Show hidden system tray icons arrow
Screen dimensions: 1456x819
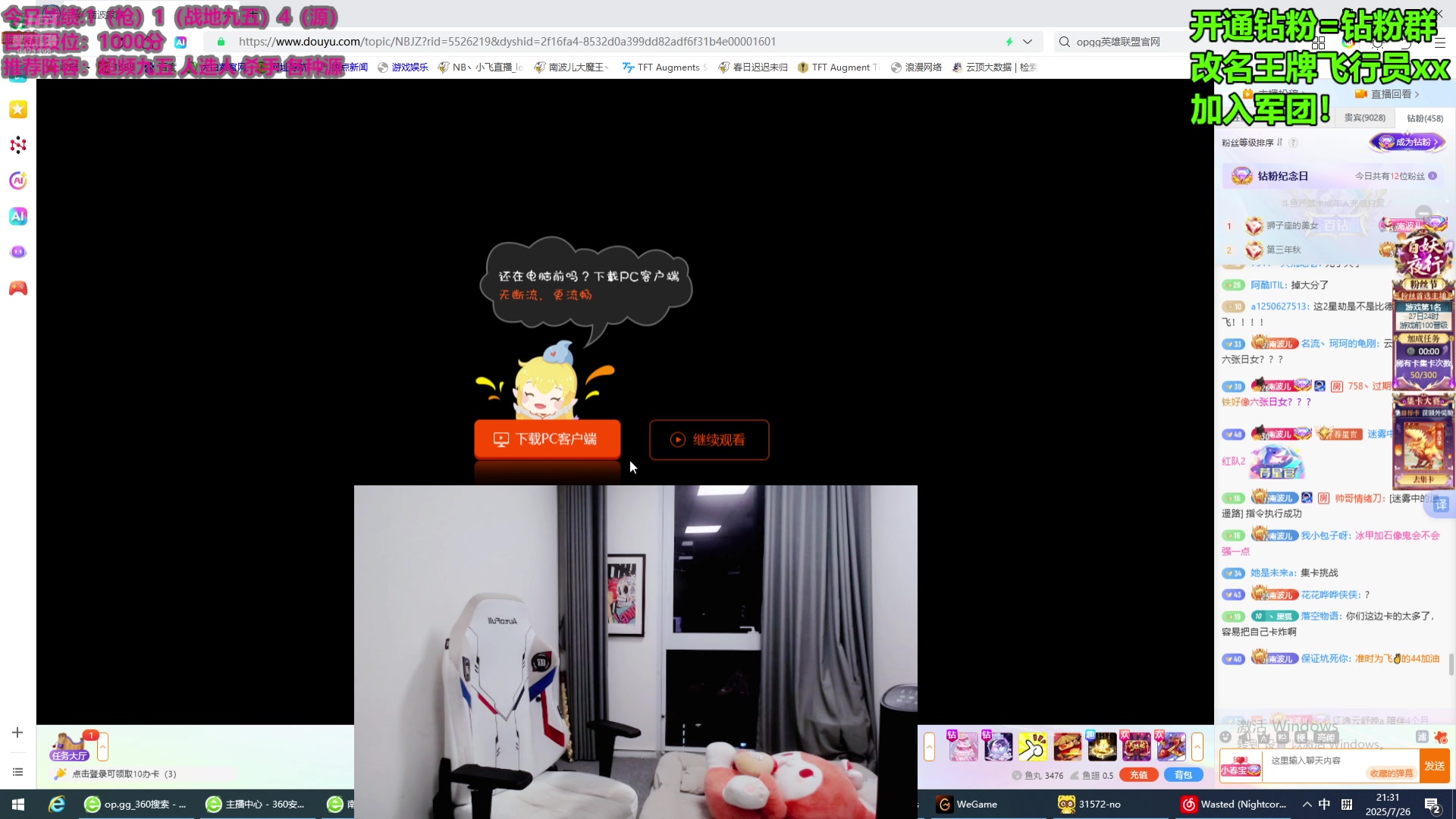click(x=1307, y=805)
